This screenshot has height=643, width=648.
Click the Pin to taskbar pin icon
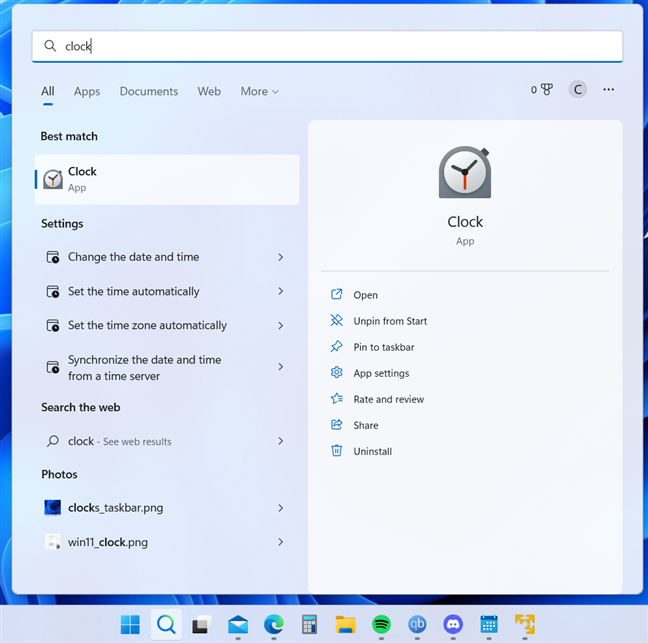click(336, 346)
